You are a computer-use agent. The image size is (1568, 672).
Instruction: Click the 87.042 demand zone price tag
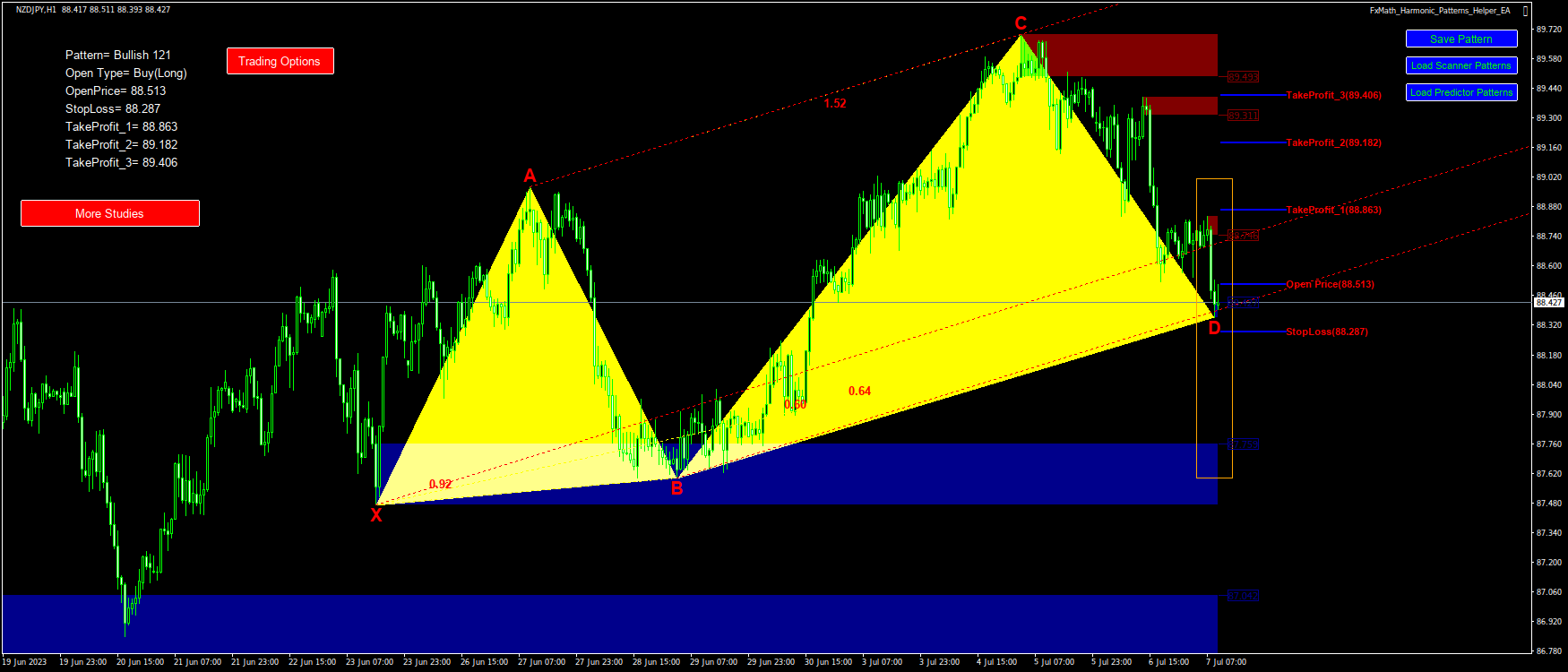point(1243,595)
